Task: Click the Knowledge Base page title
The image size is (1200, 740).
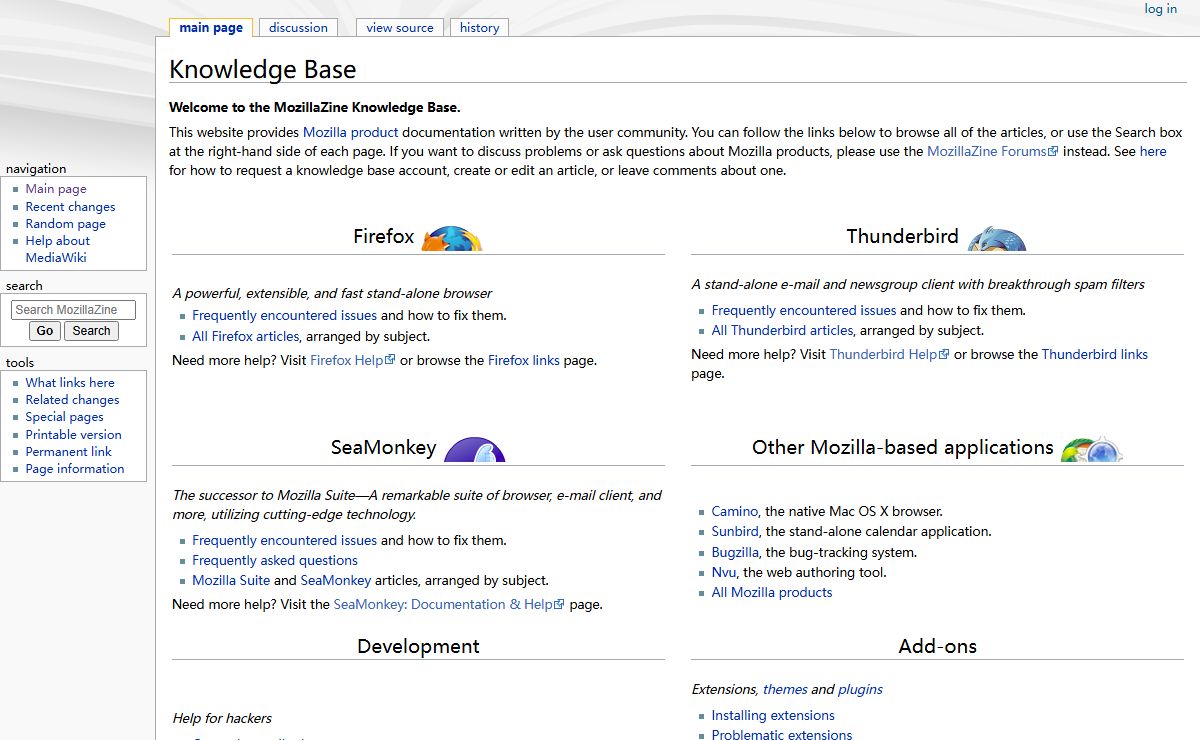Action: click(x=263, y=70)
